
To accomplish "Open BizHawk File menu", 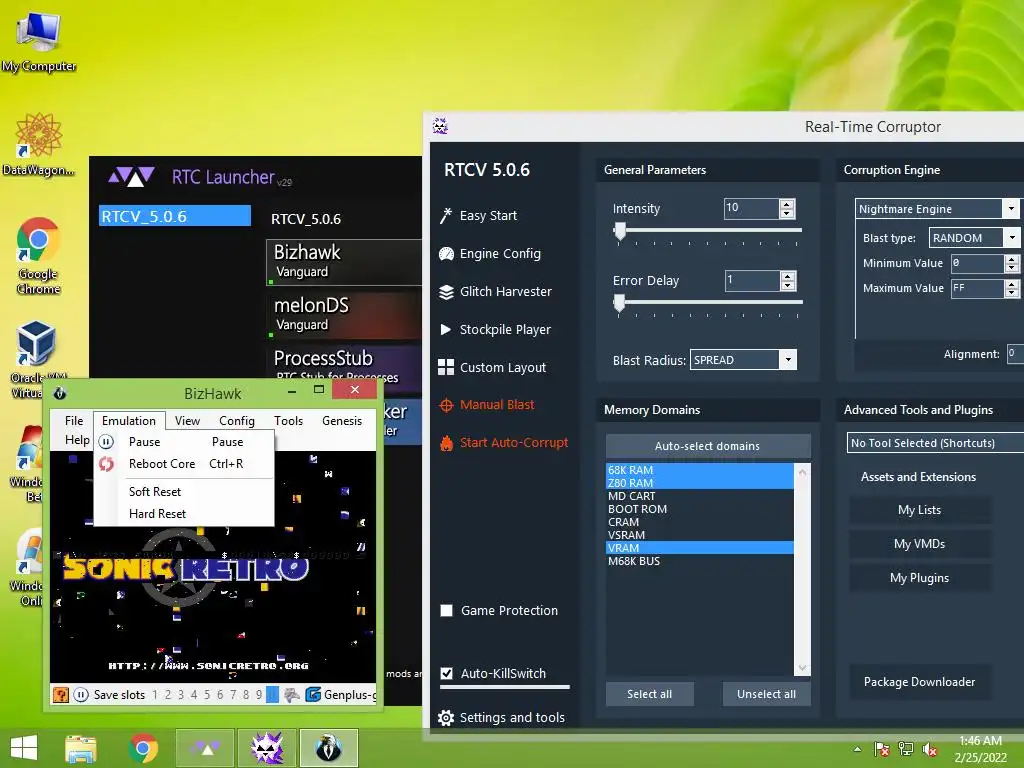I will click(x=74, y=421).
